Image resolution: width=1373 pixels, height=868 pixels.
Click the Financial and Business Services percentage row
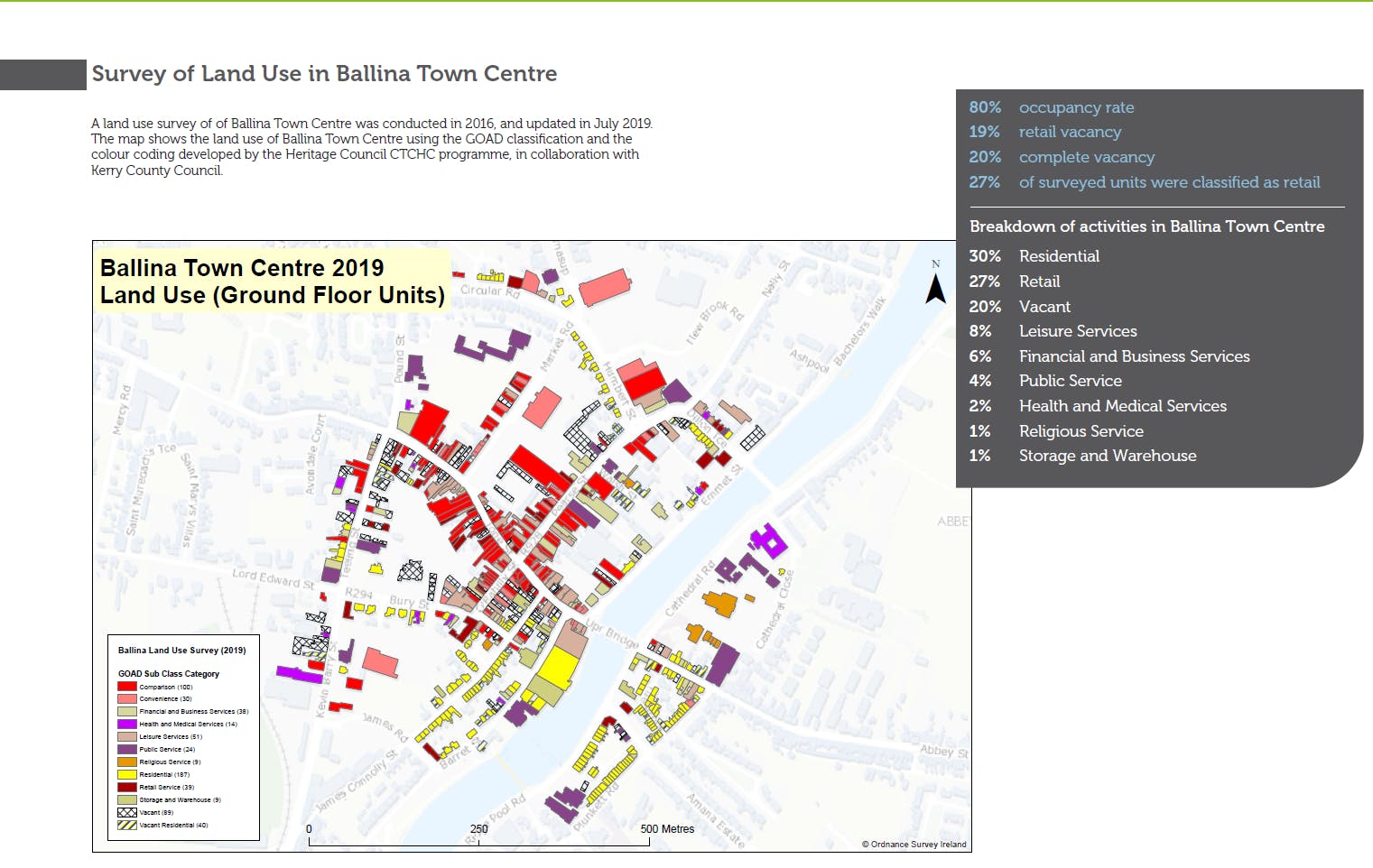1109,356
